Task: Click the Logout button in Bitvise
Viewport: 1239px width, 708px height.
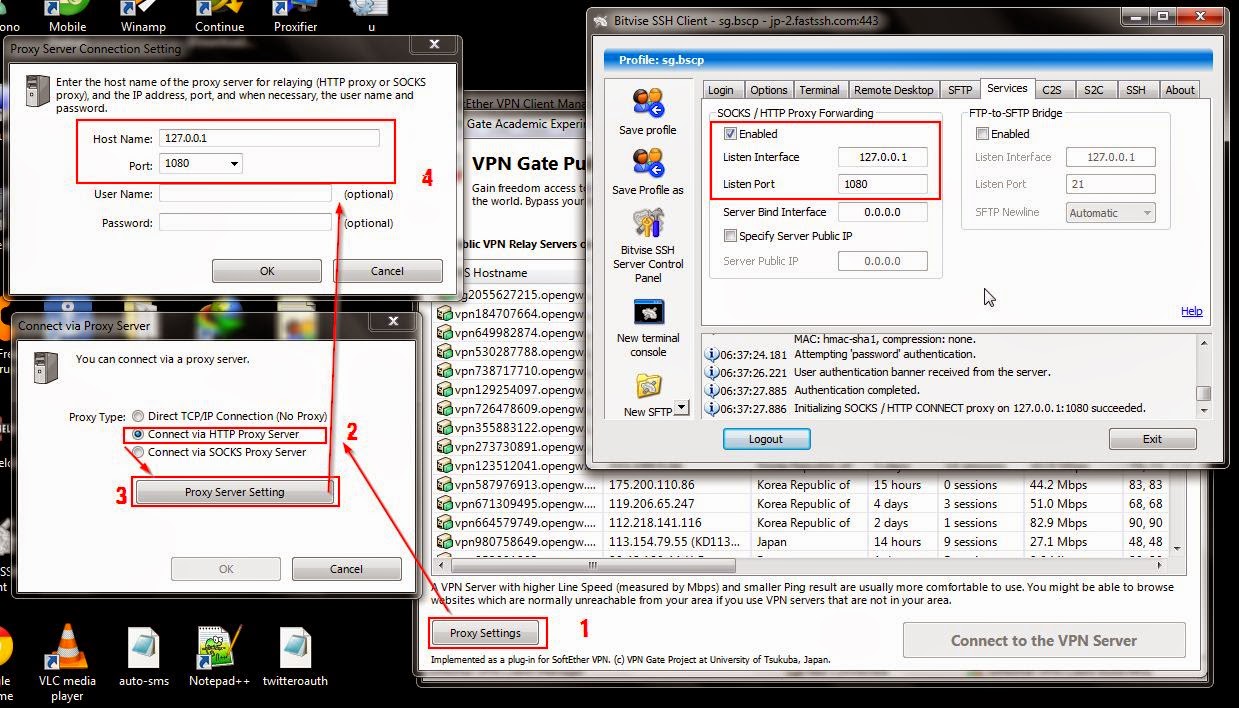Action: click(767, 439)
